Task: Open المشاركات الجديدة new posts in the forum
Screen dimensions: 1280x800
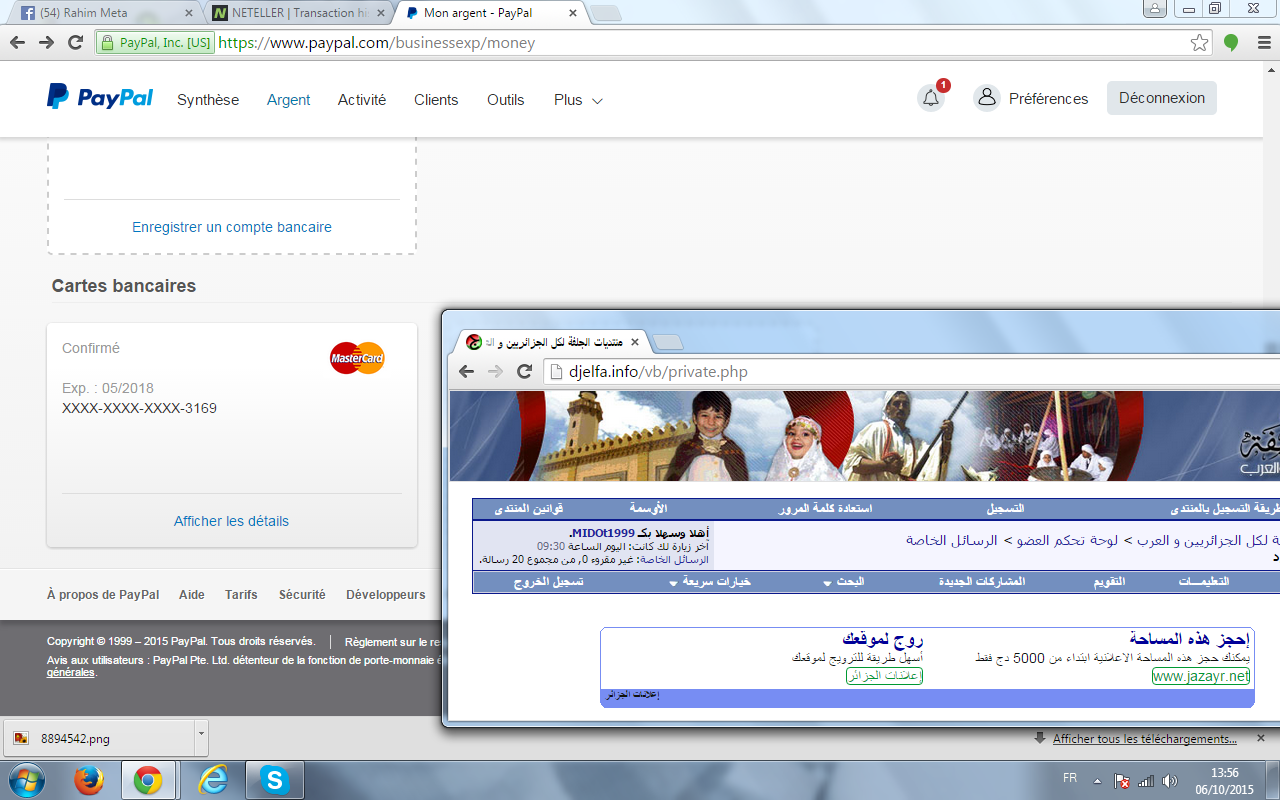Action: tap(982, 581)
